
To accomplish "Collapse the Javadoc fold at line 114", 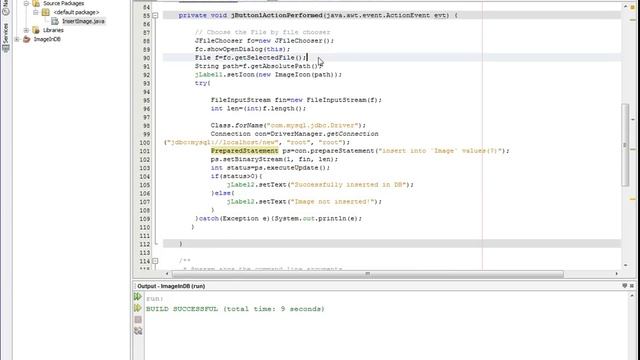I will (155, 261).
